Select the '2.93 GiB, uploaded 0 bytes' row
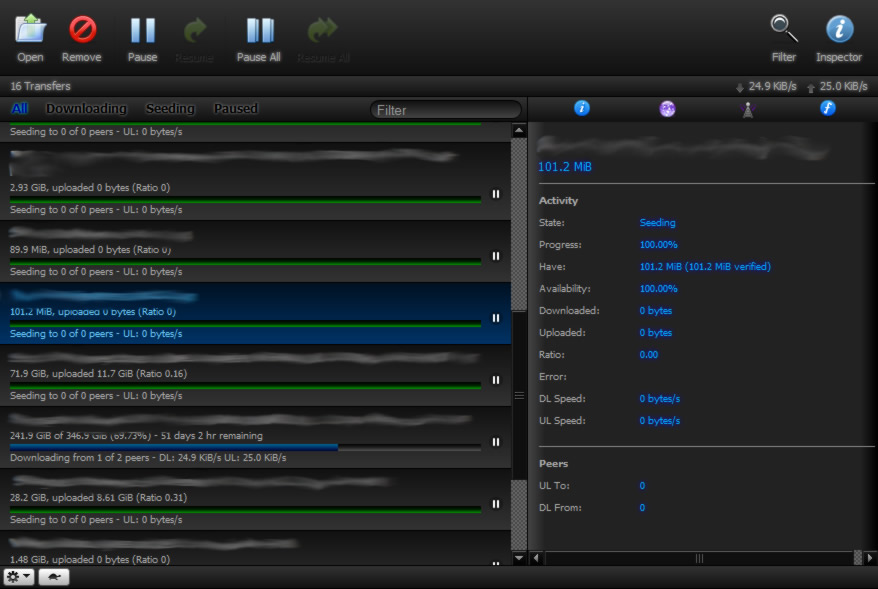The width and height of the screenshot is (878, 589). pos(255,182)
